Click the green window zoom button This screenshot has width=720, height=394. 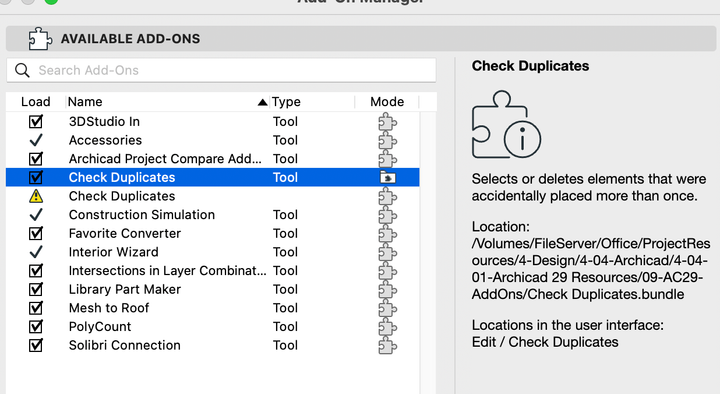click(x=51, y=1)
